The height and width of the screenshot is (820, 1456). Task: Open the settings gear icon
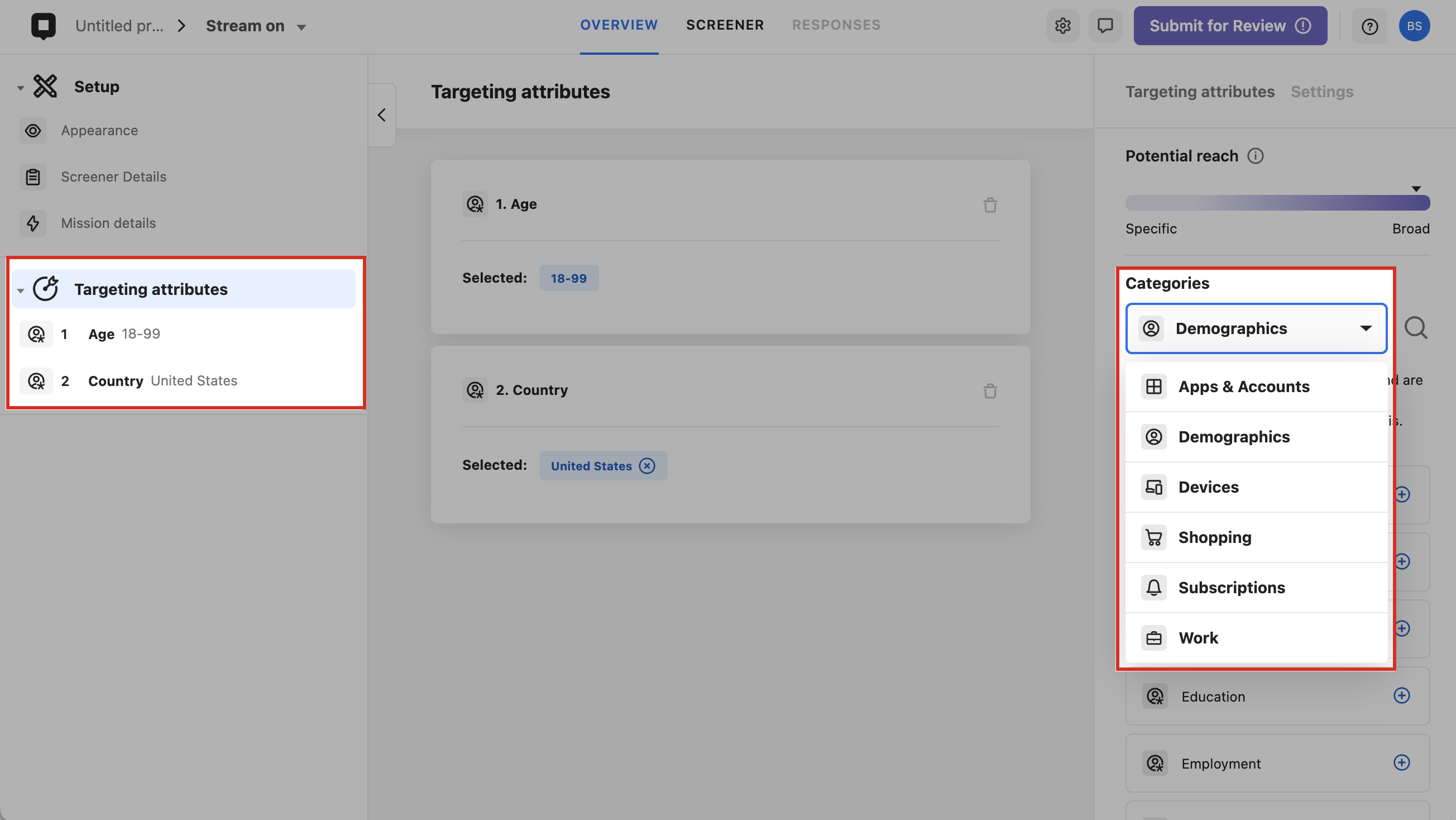[x=1062, y=26]
